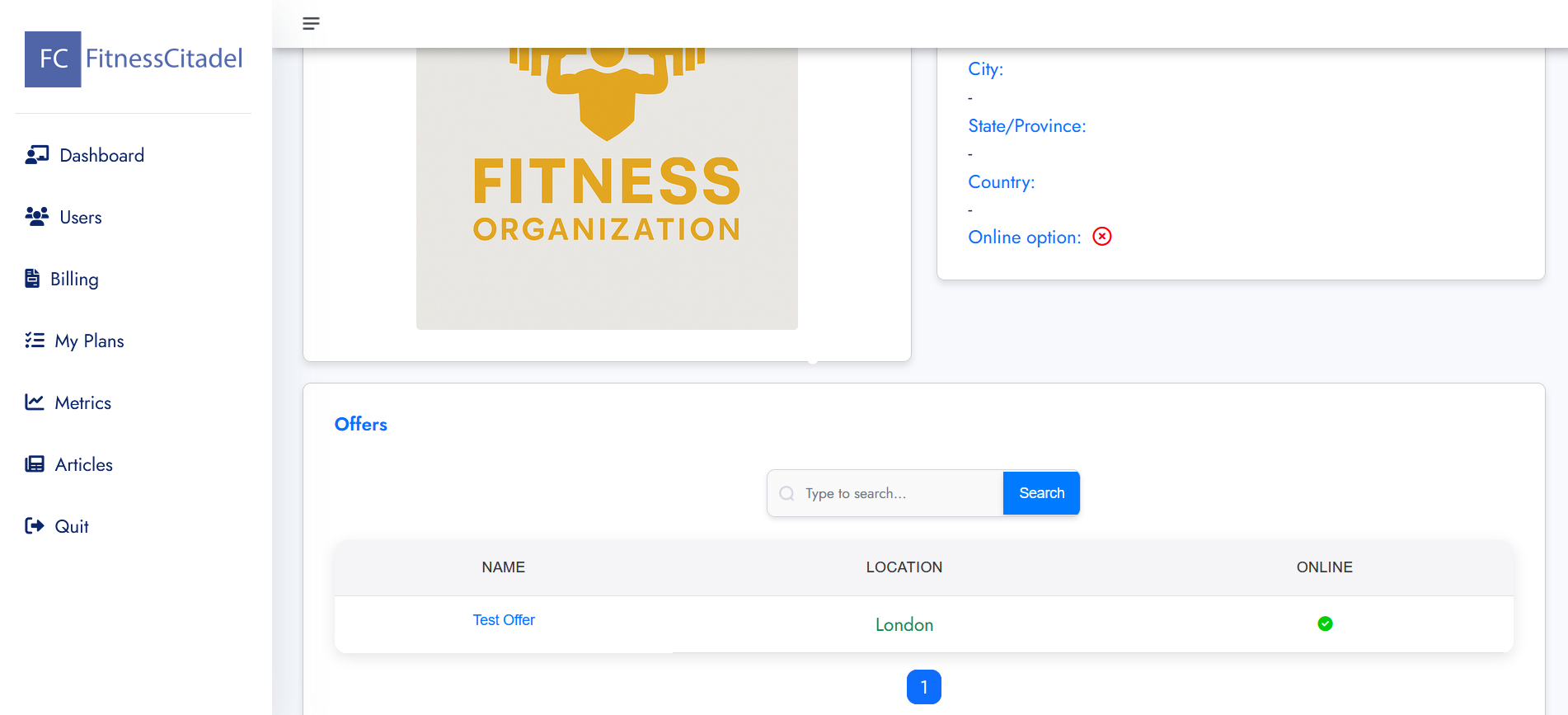Click the Dashboard sidebar icon
Viewport: 1568px width, 715px height.
[37, 155]
